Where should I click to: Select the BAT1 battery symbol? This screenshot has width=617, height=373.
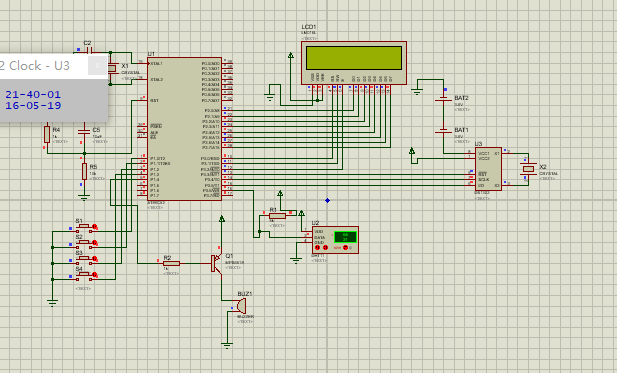pos(443,131)
